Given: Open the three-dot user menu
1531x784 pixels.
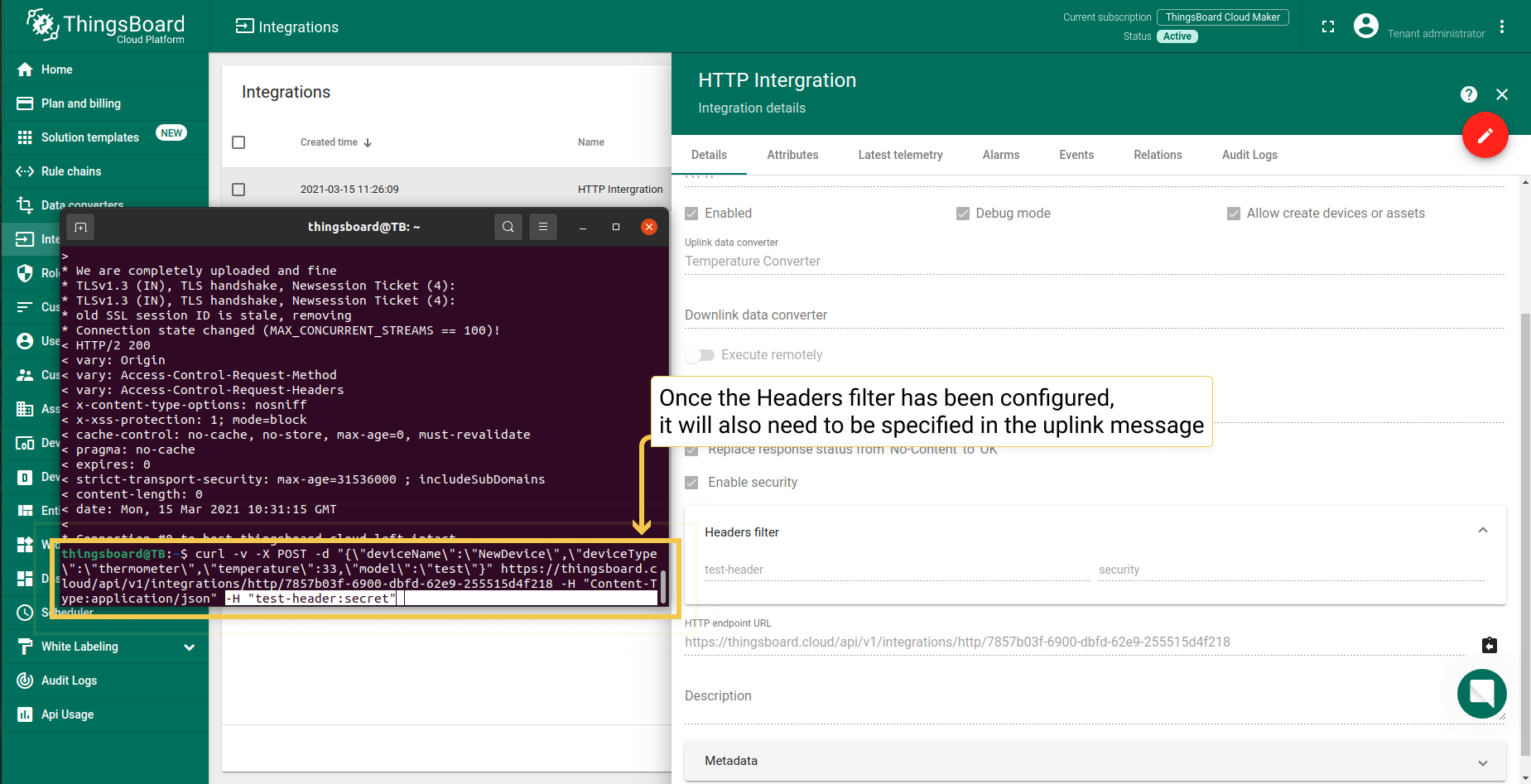Looking at the screenshot, I should point(1502,26).
